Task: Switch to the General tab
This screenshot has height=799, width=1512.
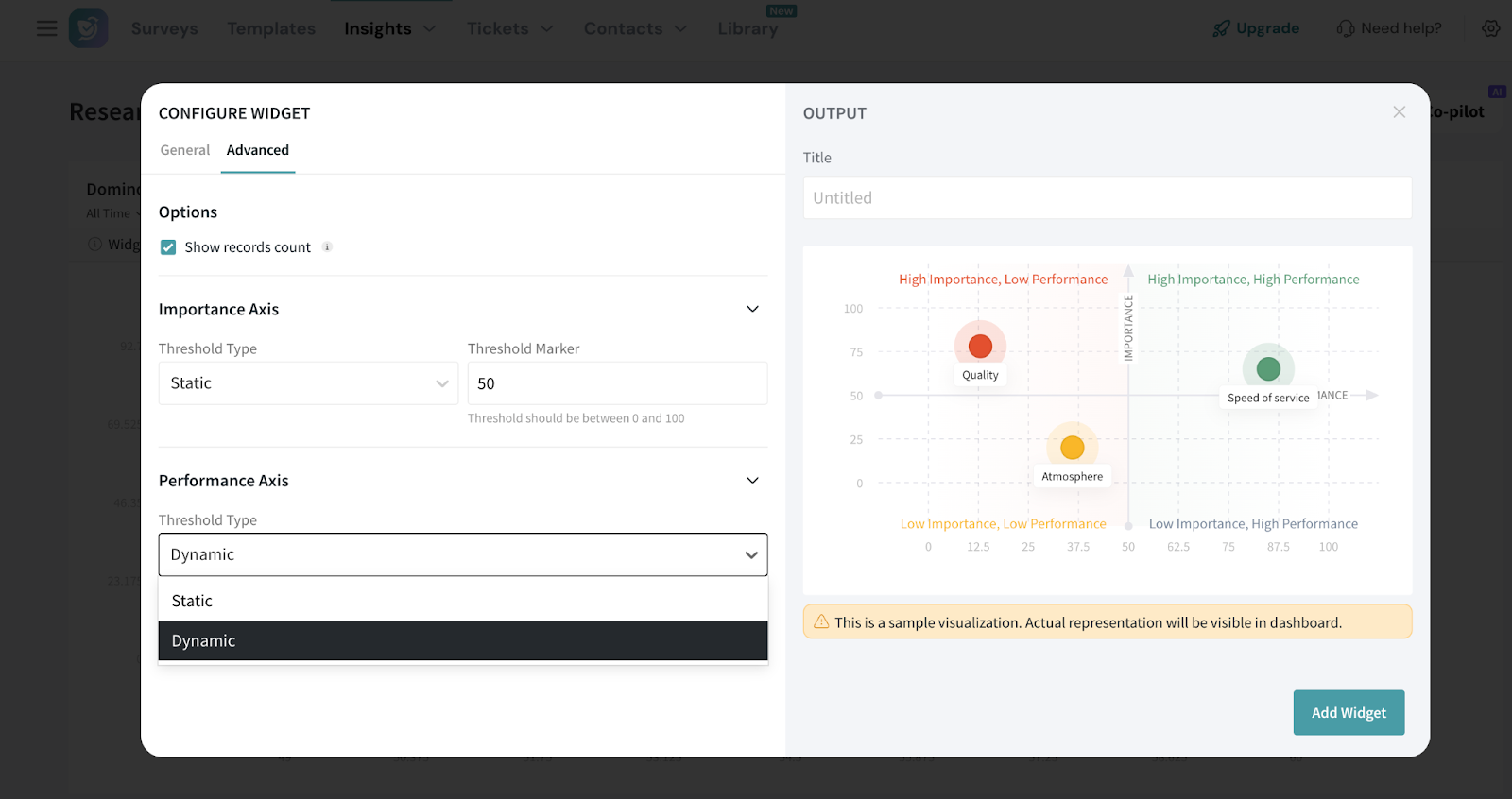Action: coord(185,150)
